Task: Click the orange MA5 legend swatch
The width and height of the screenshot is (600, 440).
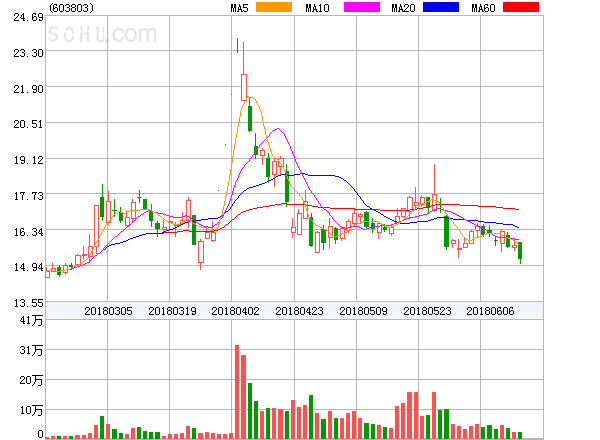Action: 274,7
